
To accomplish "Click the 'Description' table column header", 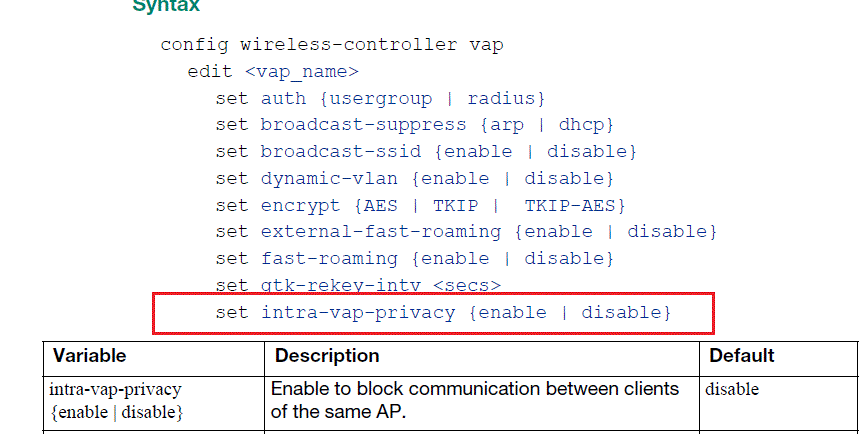I will (x=327, y=356).
